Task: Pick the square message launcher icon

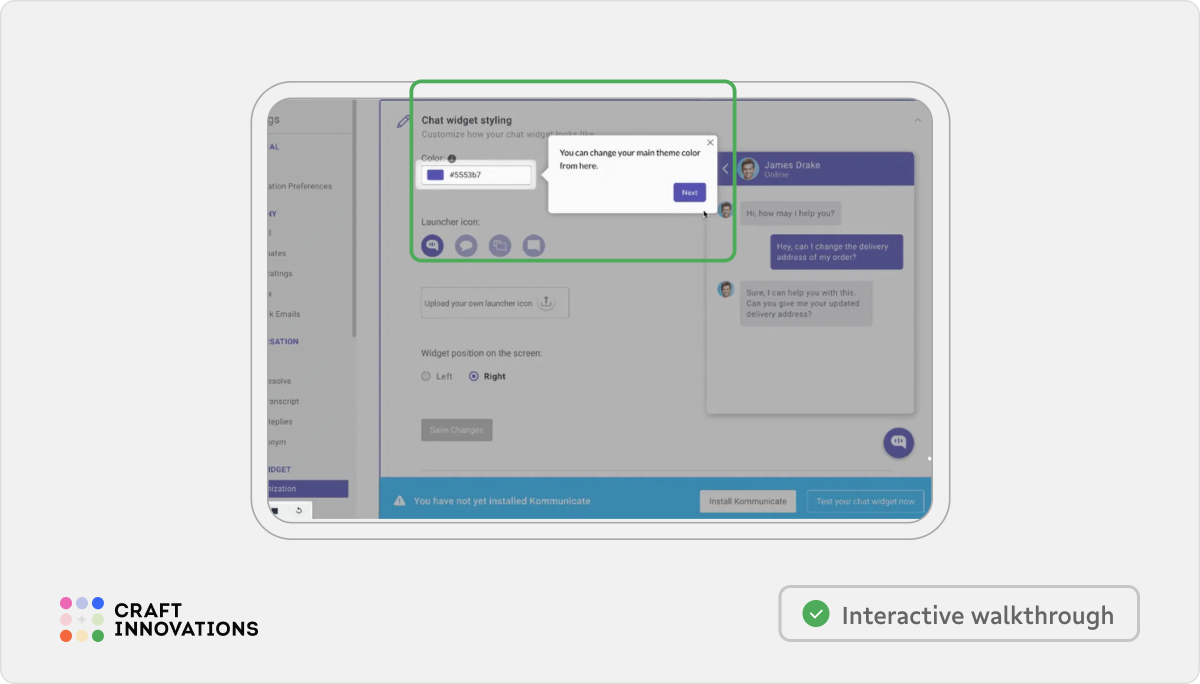Action: coord(533,245)
